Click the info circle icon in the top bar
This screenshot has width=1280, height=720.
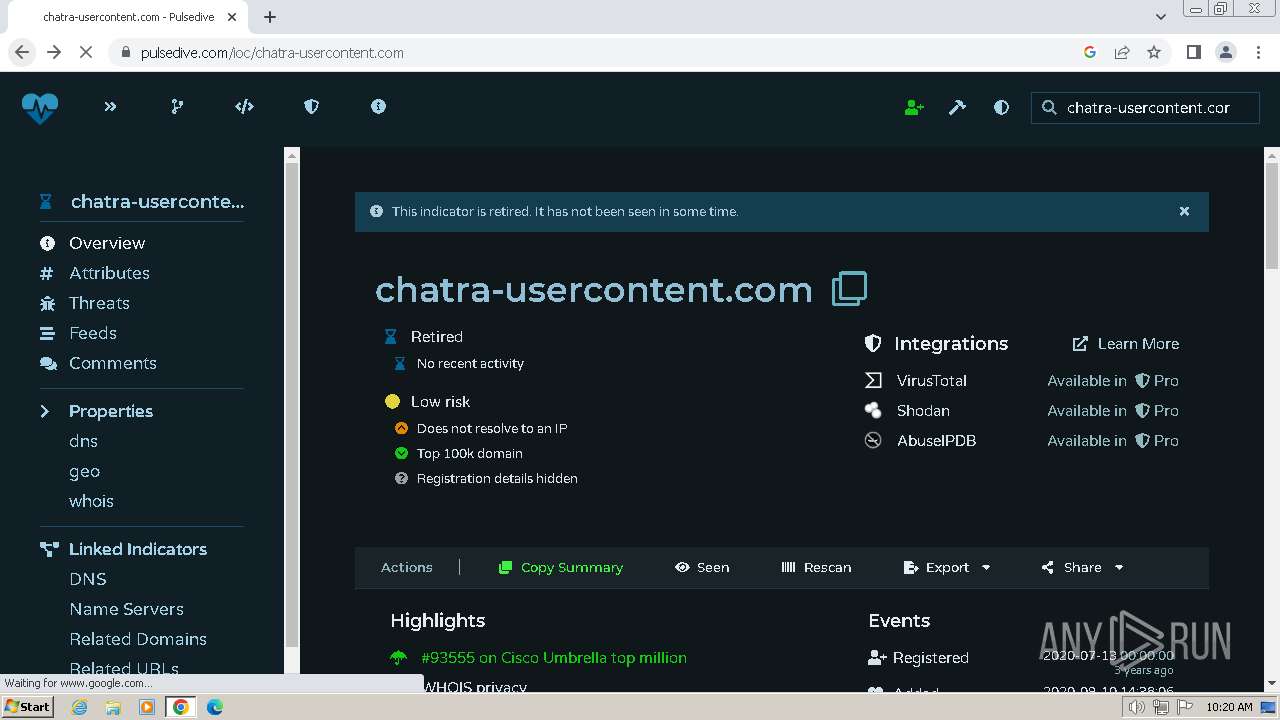(378, 107)
